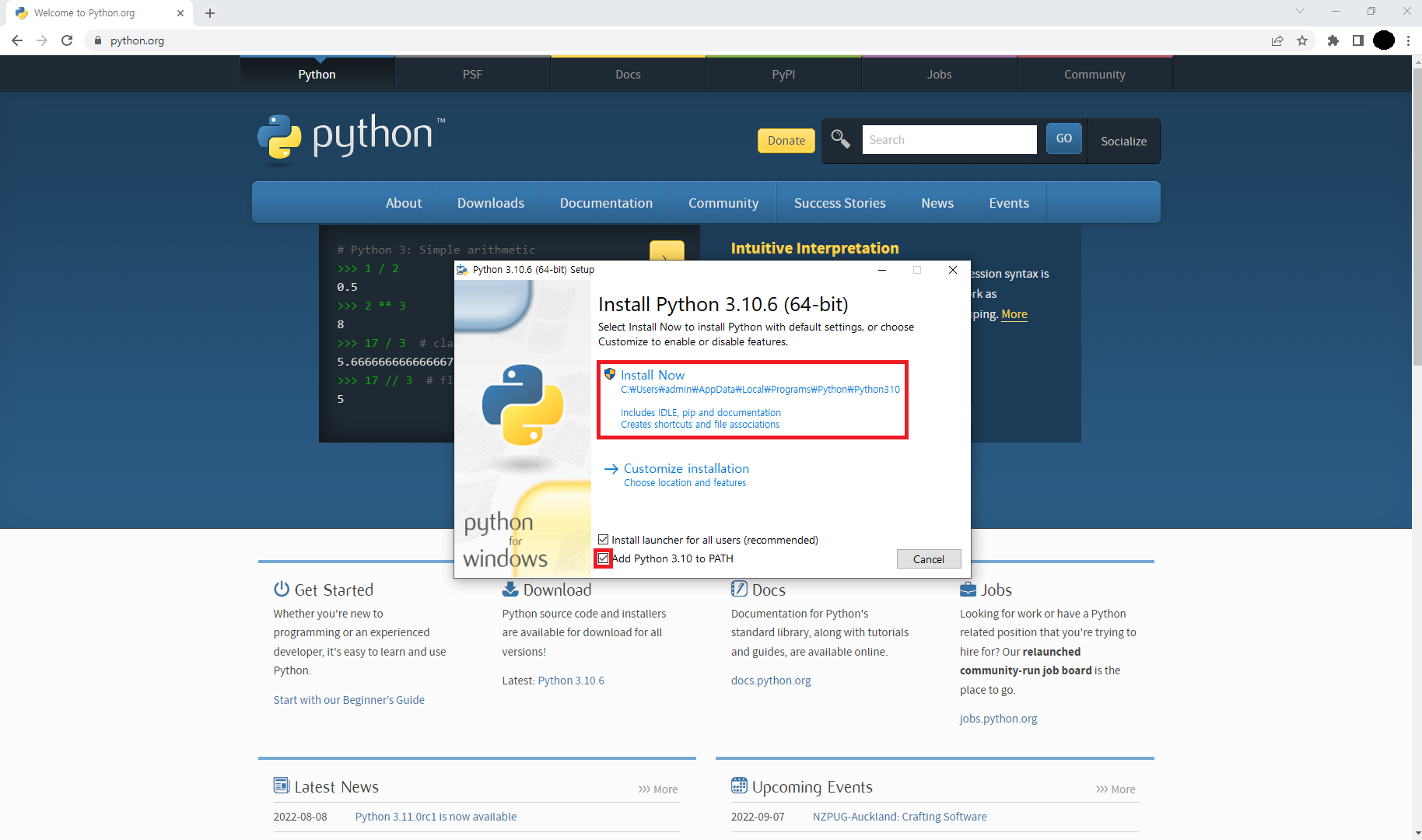Open the Success Stories menu

840,203
